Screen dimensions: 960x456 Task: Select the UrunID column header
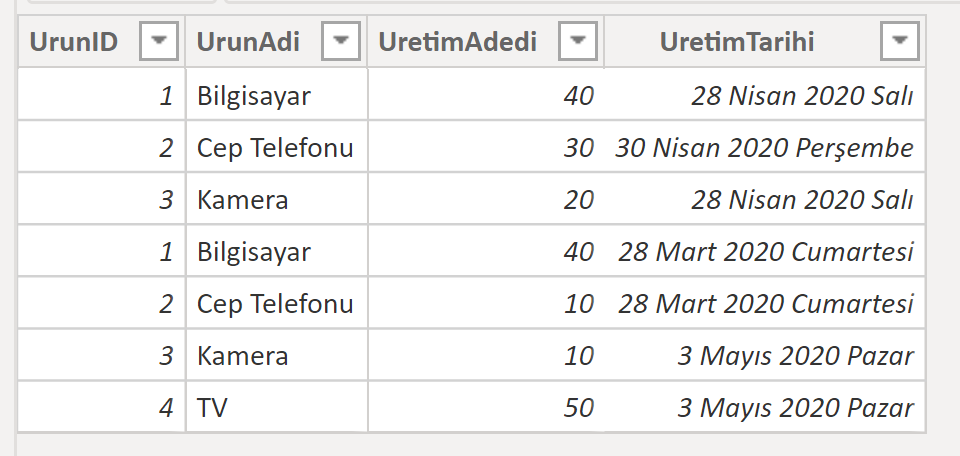pos(73,42)
